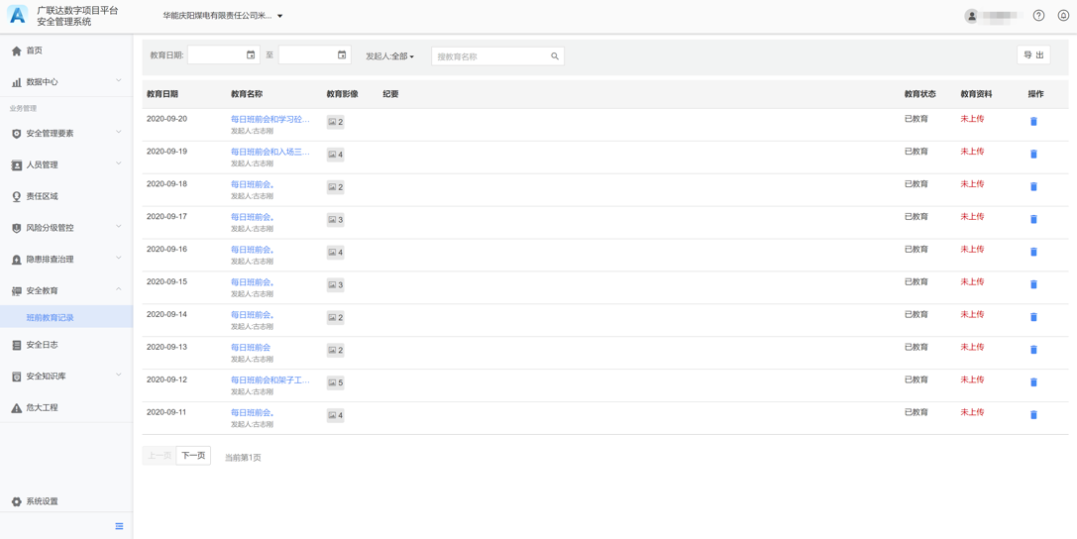Click the 2020-09-16 date cell
The height and width of the screenshot is (539, 1077).
point(166,249)
